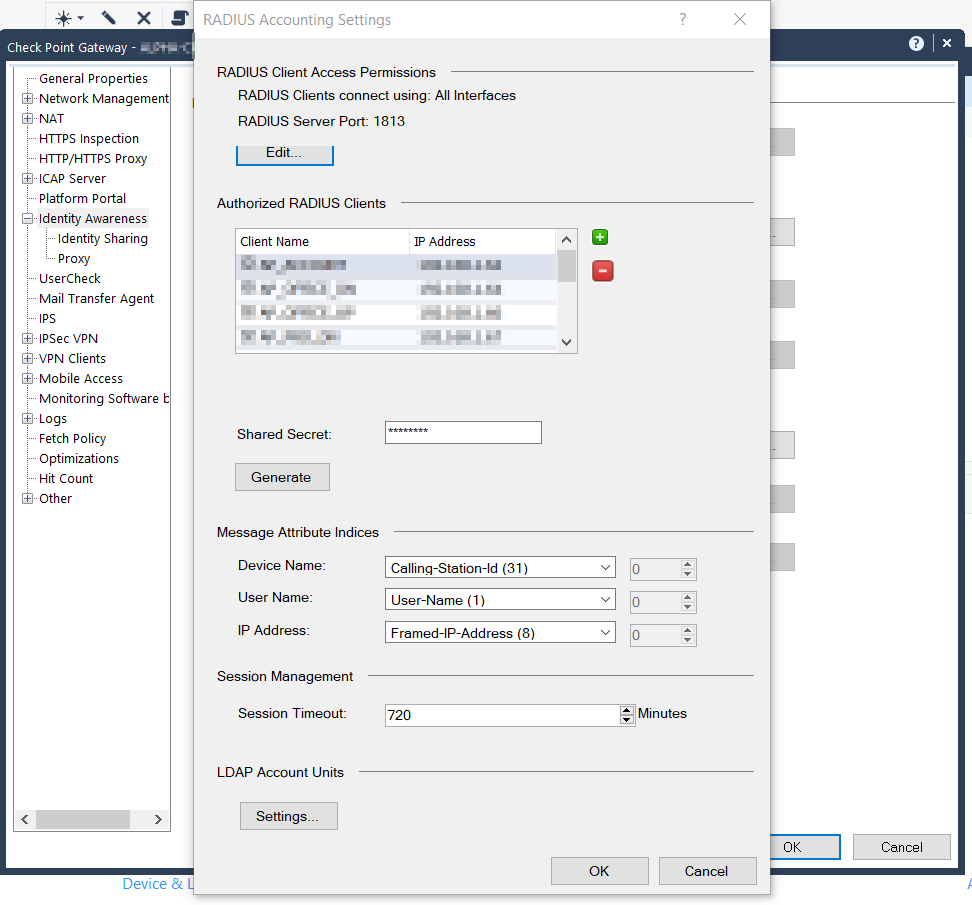Expand the Logs tree node
Viewport: 972px width, 905px height.
pyautogui.click(x=27, y=418)
